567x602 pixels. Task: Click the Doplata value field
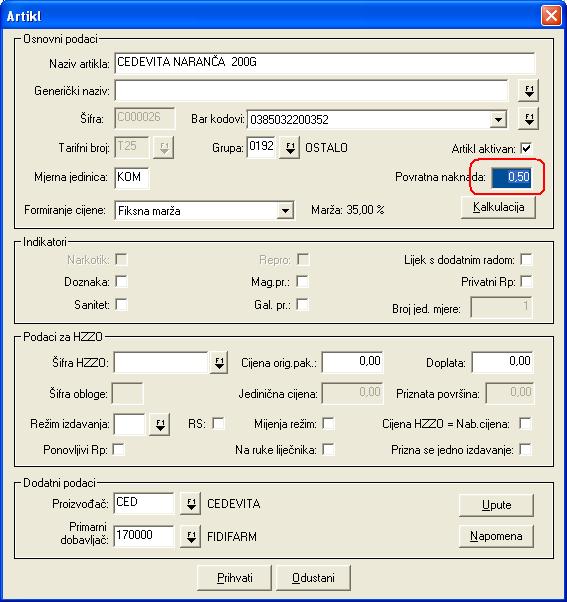click(x=502, y=362)
